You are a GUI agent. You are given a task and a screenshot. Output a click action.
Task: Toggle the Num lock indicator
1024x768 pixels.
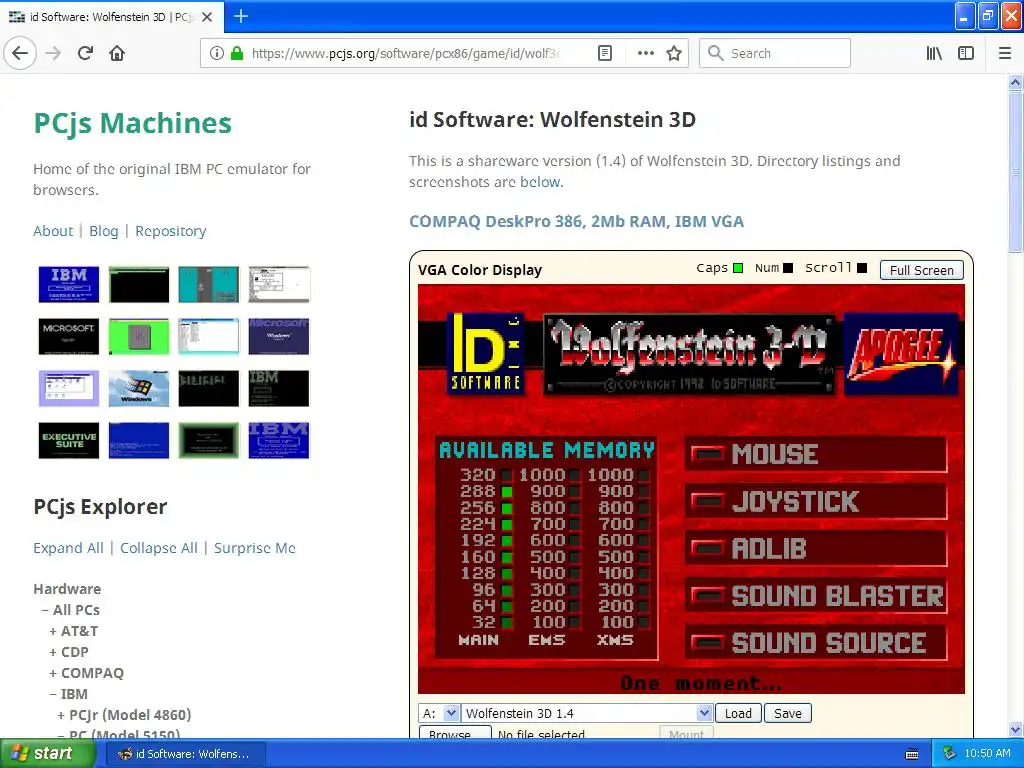click(788, 268)
